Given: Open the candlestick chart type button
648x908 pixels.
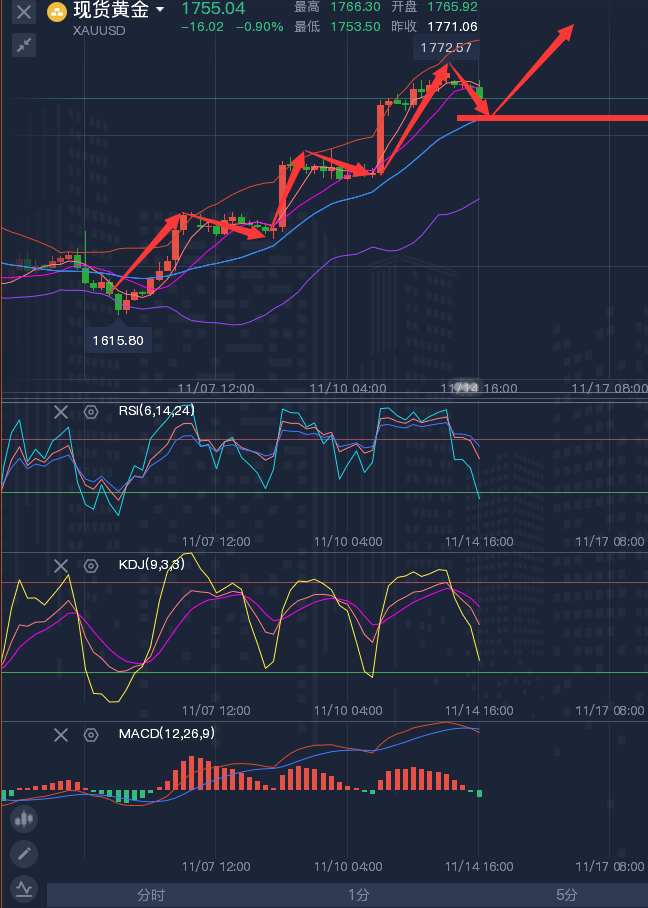Looking at the screenshot, I should (24, 819).
